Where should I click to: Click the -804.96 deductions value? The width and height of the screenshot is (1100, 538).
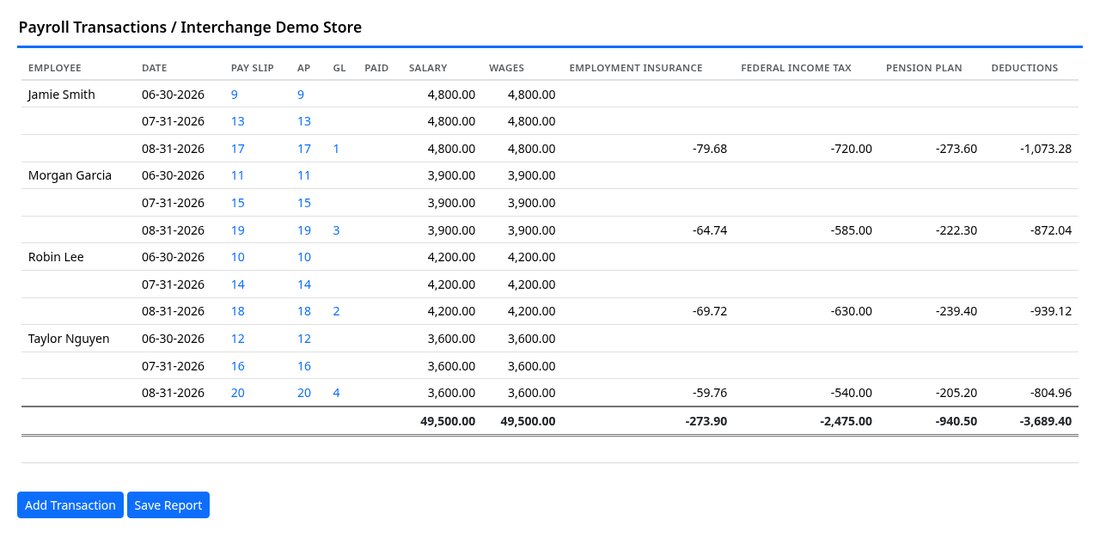1051,393
